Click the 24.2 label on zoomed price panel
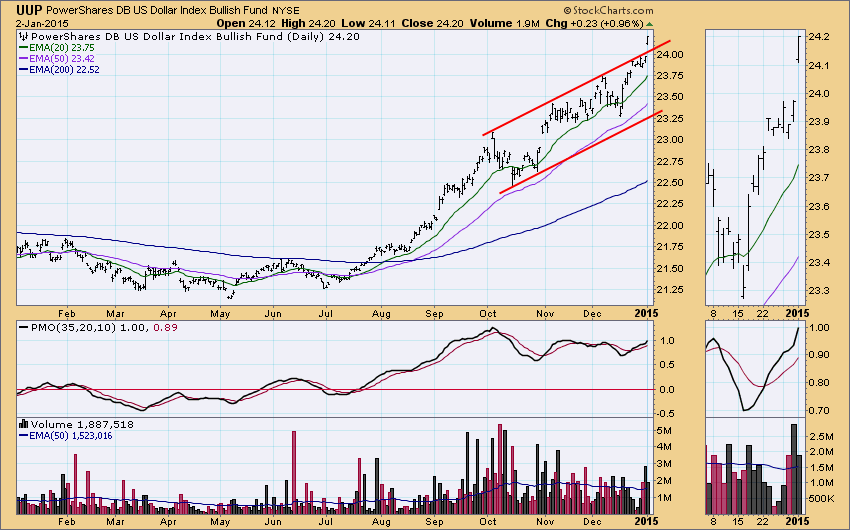Viewport: 850px width, 530px height. click(x=818, y=37)
